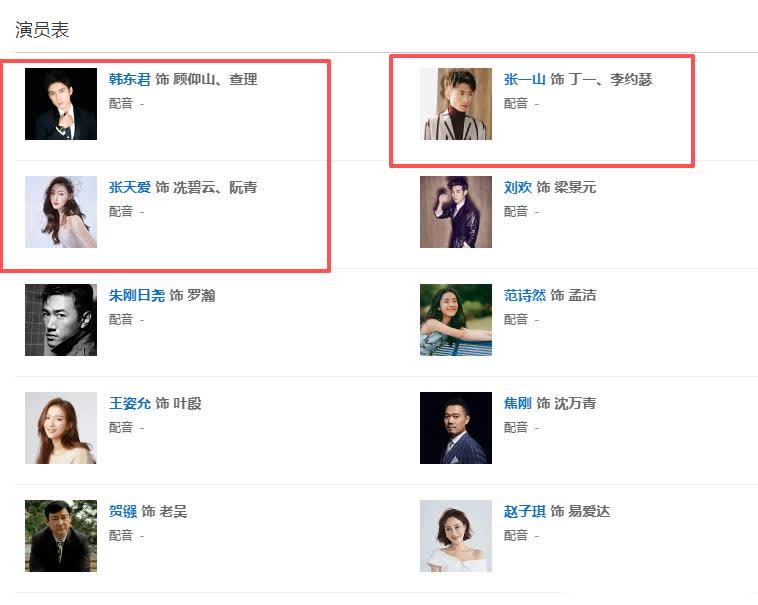Select the 朱刚日尧 name link
This screenshot has width=758, height=605.
click(x=136, y=296)
